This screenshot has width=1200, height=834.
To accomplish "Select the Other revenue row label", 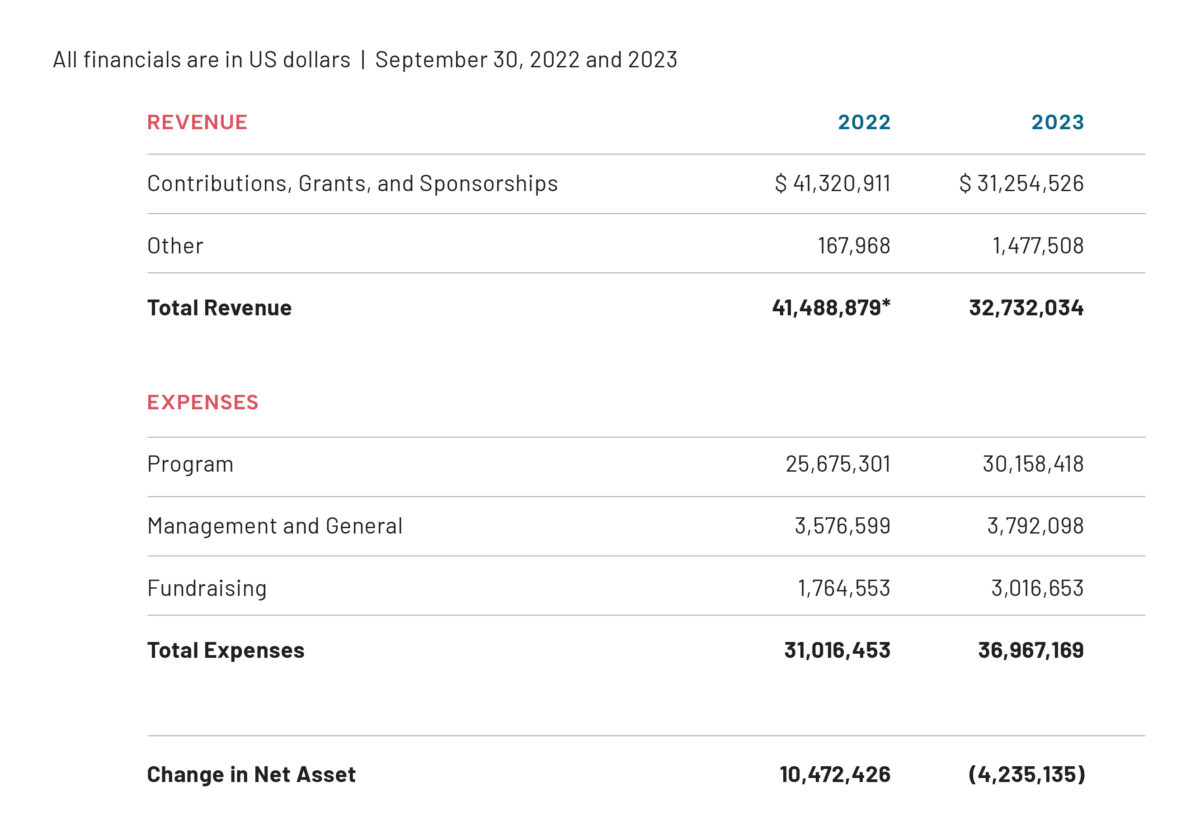I will tap(175, 246).
